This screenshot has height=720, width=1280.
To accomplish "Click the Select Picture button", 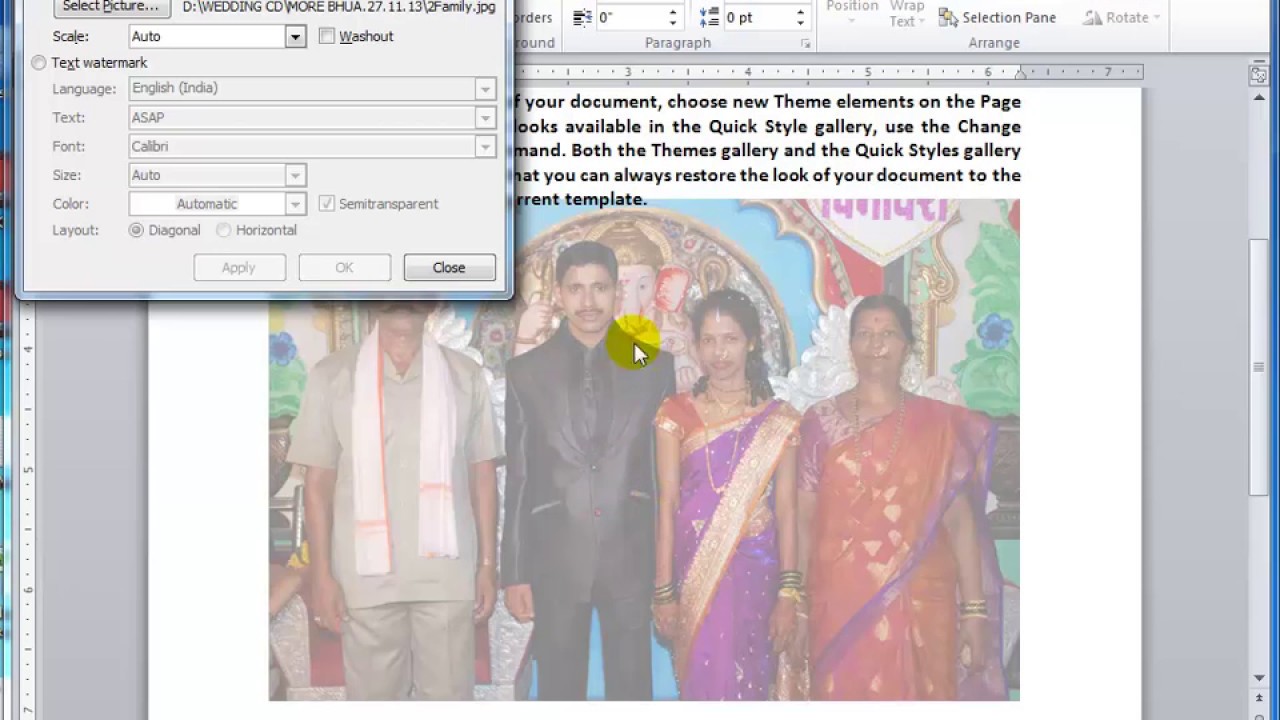I will tap(111, 7).
